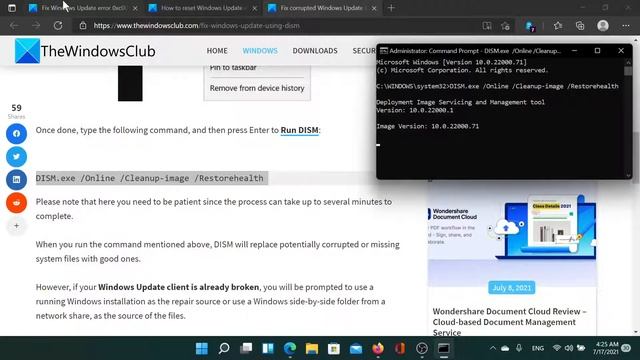Open Microsoft Edge from taskbar

pos(290,348)
